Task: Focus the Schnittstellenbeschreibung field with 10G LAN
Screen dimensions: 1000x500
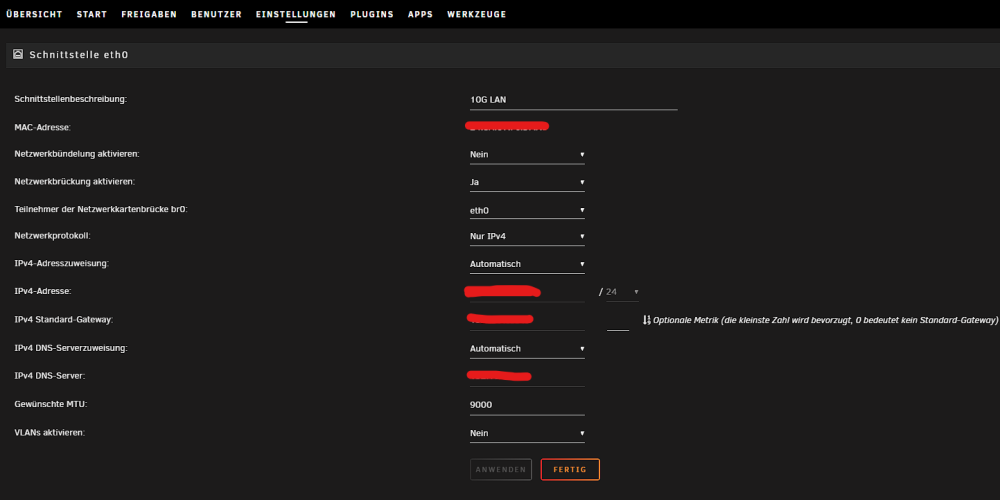Action: click(x=573, y=100)
